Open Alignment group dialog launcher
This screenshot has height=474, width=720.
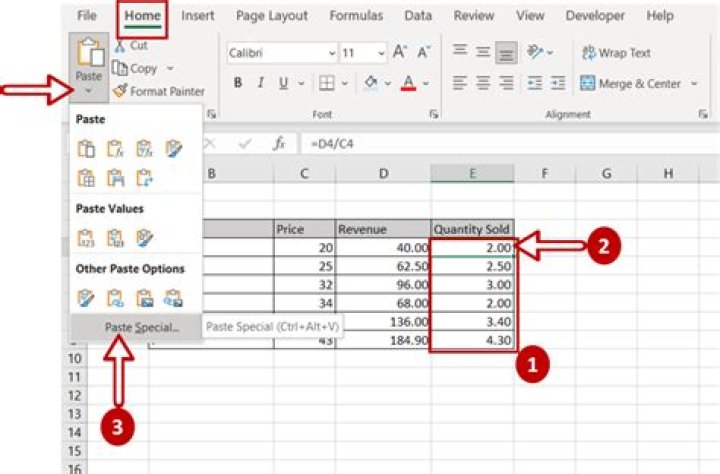coord(703,114)
